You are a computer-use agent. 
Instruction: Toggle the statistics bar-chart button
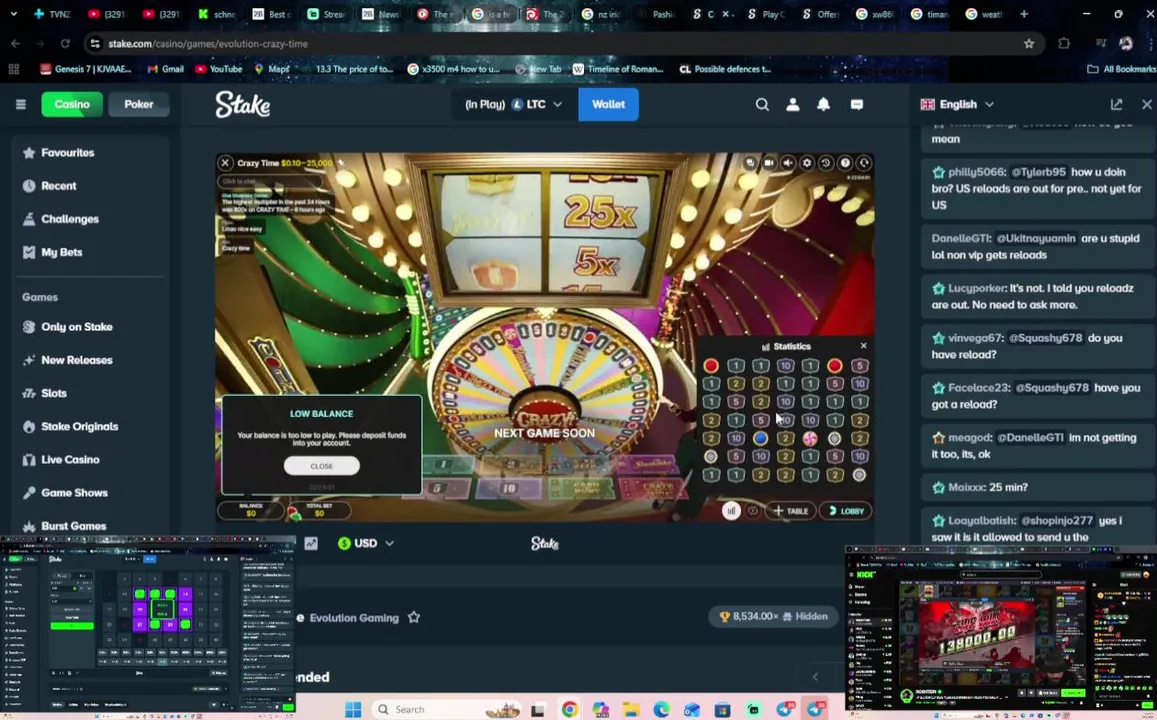point(731,510)
